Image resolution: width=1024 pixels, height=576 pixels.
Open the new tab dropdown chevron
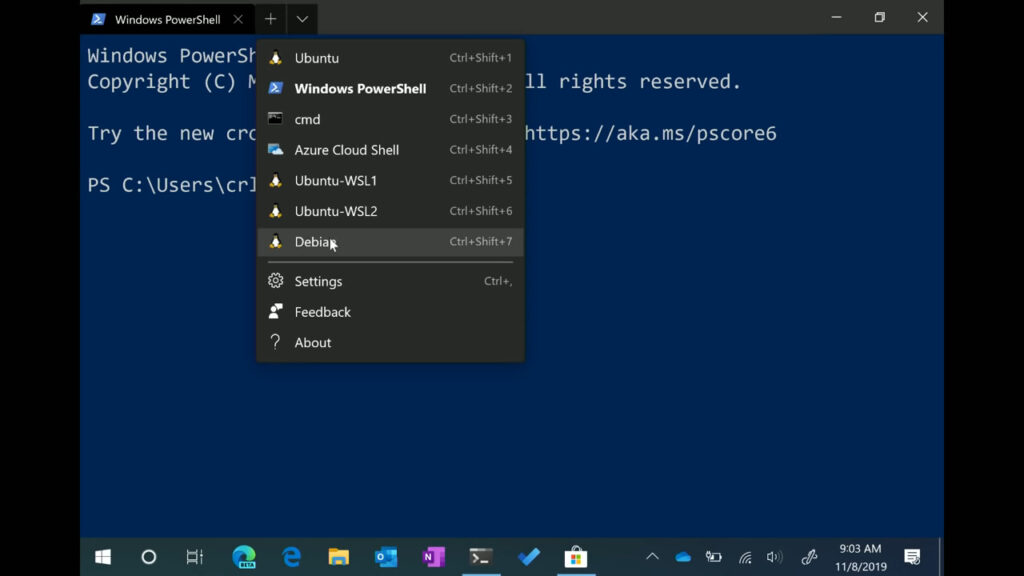click(x=302, y=19)
